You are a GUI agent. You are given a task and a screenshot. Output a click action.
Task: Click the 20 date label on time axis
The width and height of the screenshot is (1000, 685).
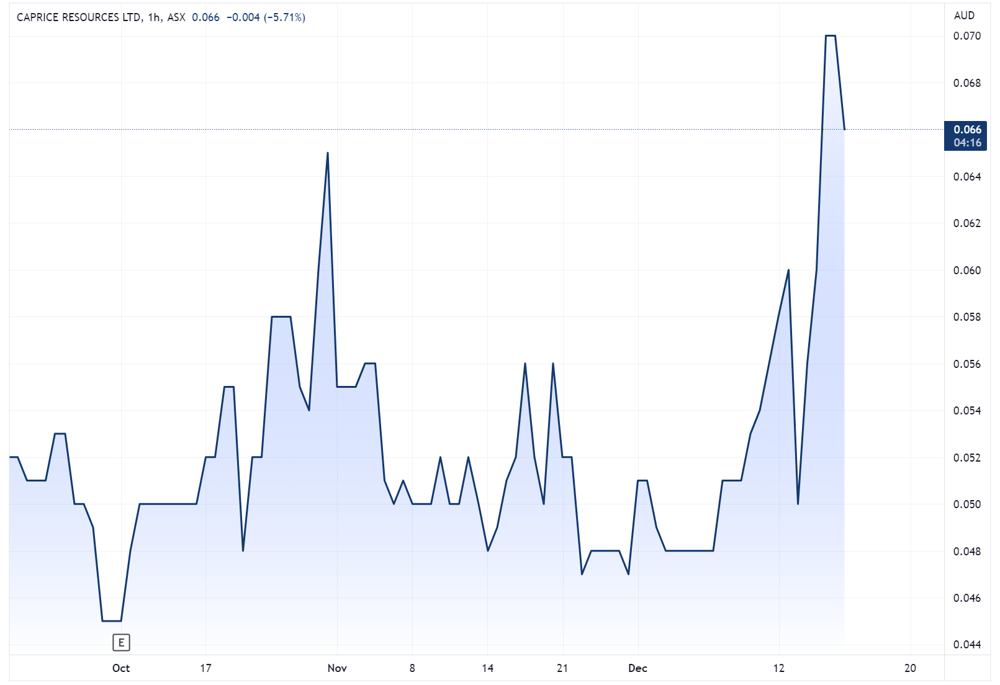[910, 668]
